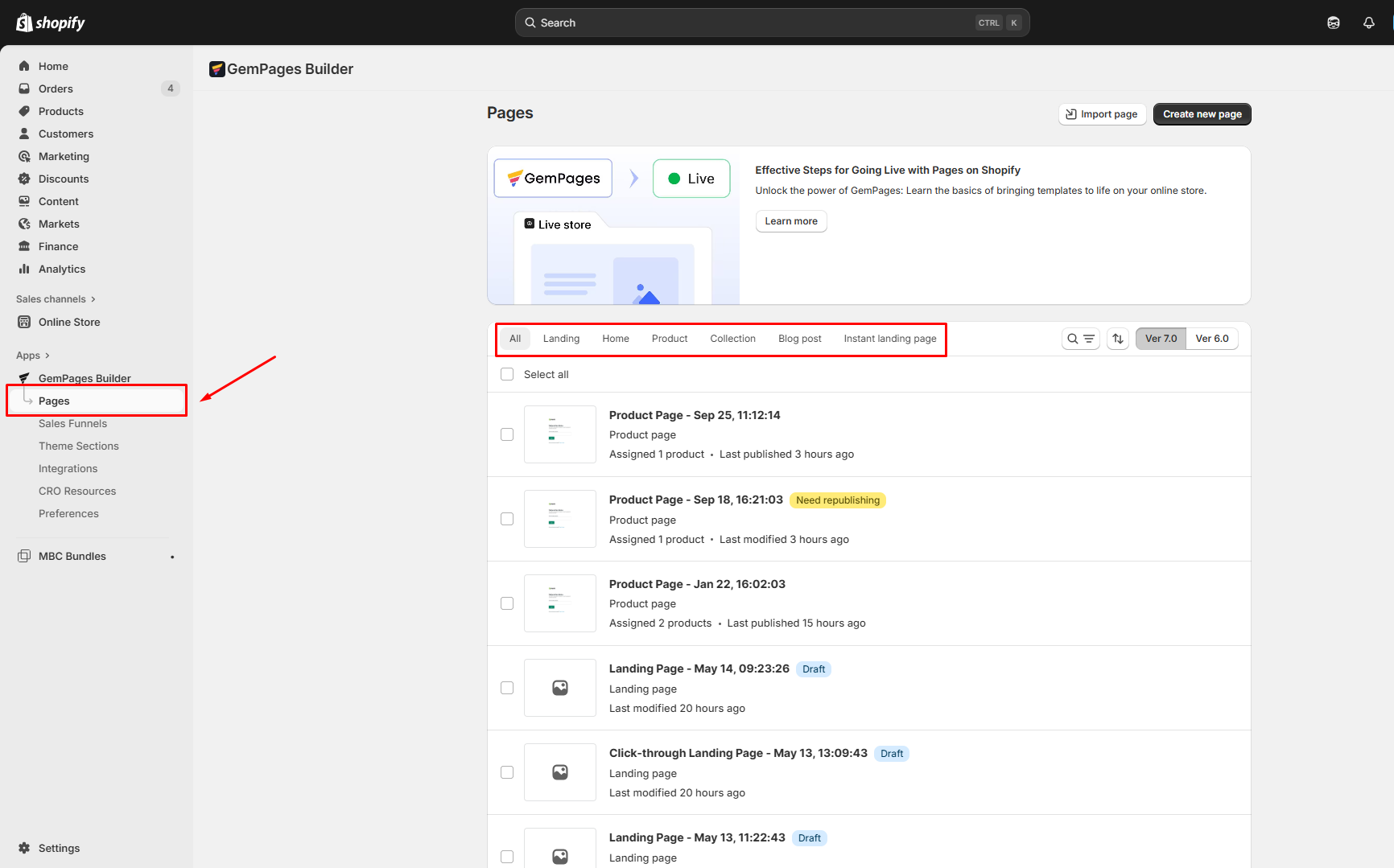
Task: Click Create new page button
Action: coord(1202,114)
